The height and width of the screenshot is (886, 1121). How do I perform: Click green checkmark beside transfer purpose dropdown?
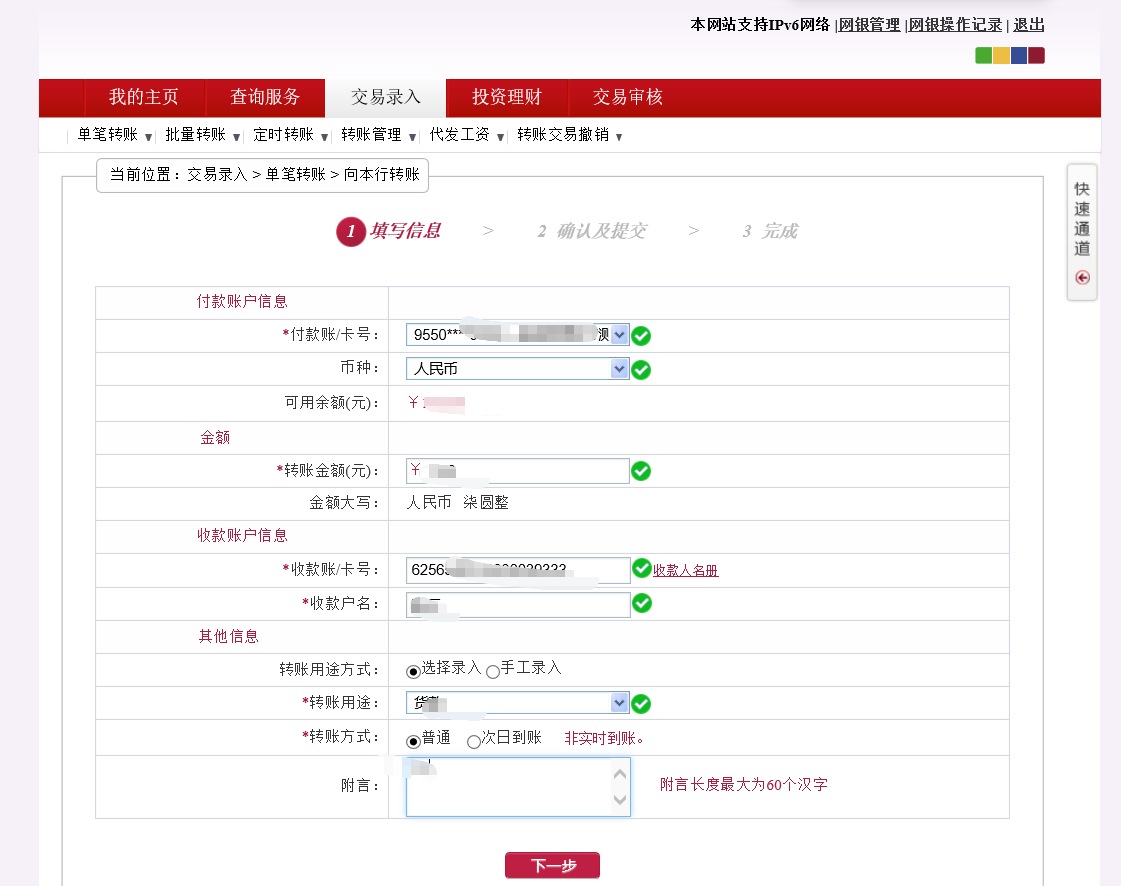coord(641,704)
